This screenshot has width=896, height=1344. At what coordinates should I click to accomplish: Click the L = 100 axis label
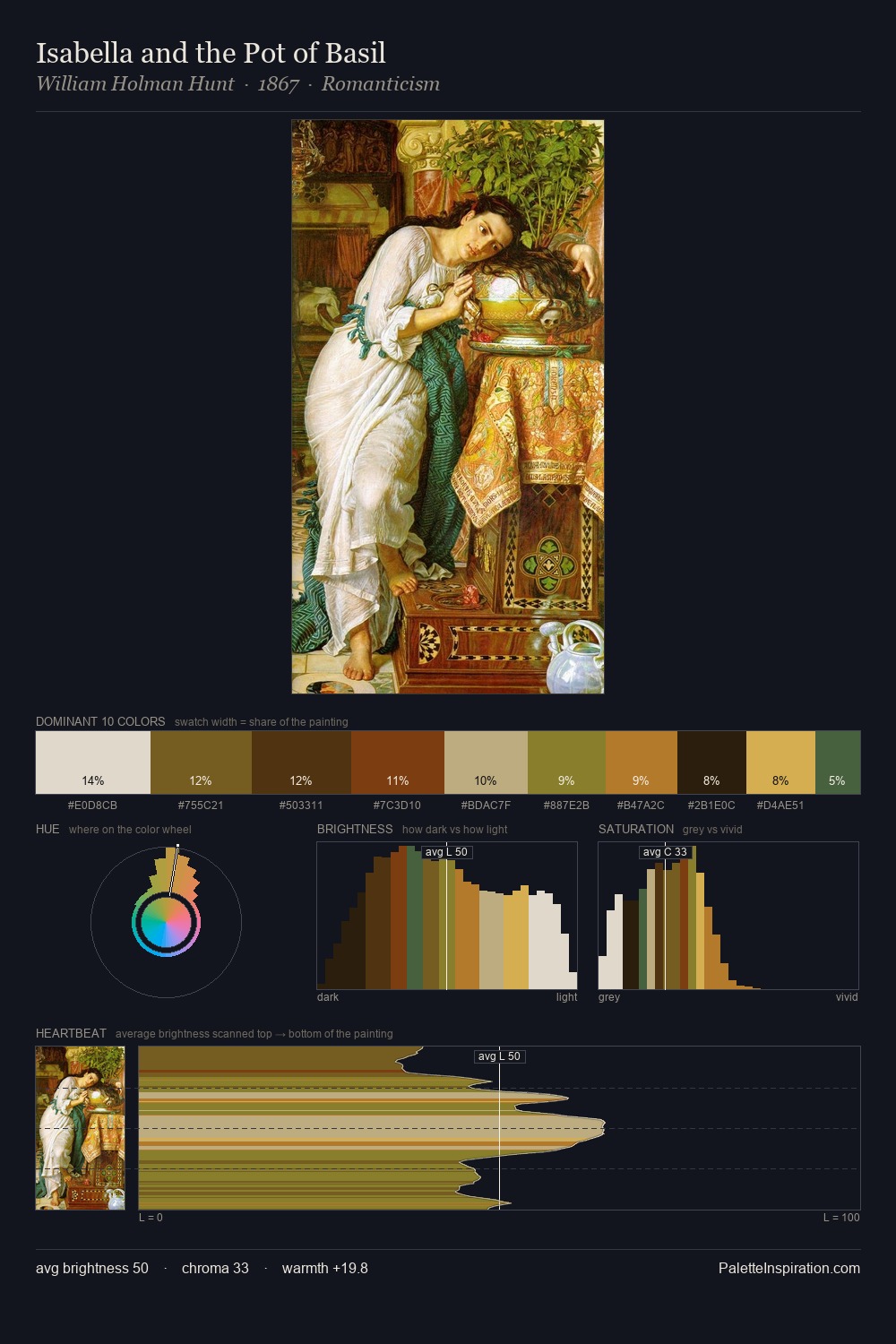841,1218
